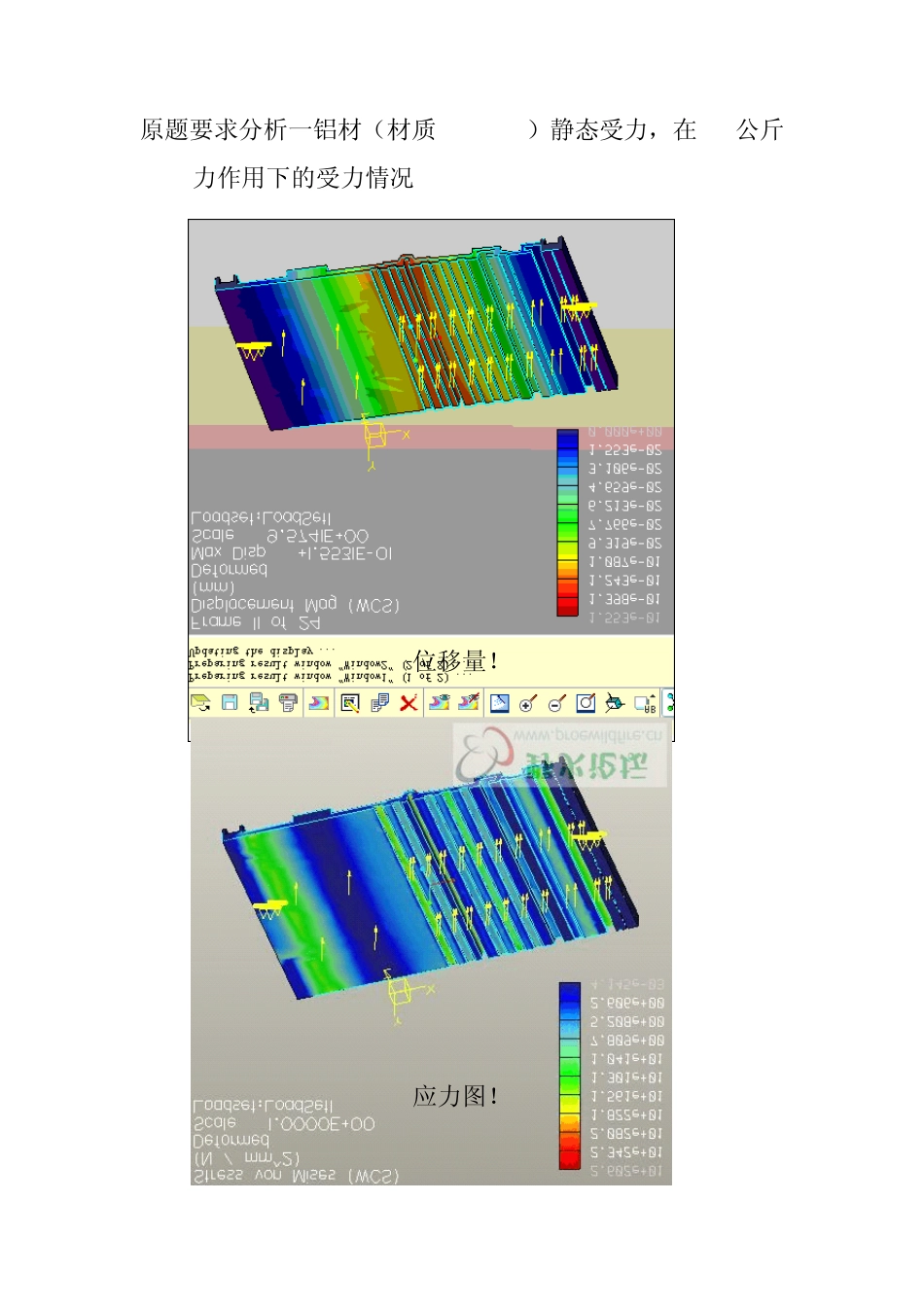Click the blue repaint view icon
The image size is (924, 1307).
click(x=500, y=702)
